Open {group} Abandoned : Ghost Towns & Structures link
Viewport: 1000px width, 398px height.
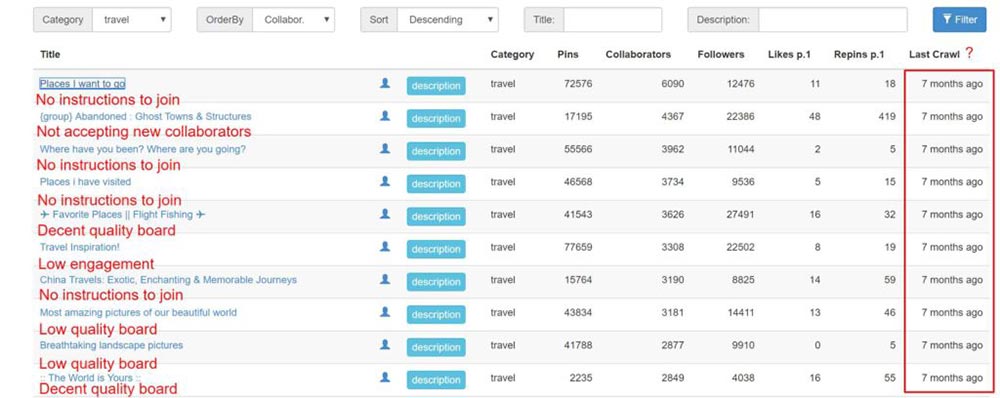pyautogui.click(x=145, y=116)
